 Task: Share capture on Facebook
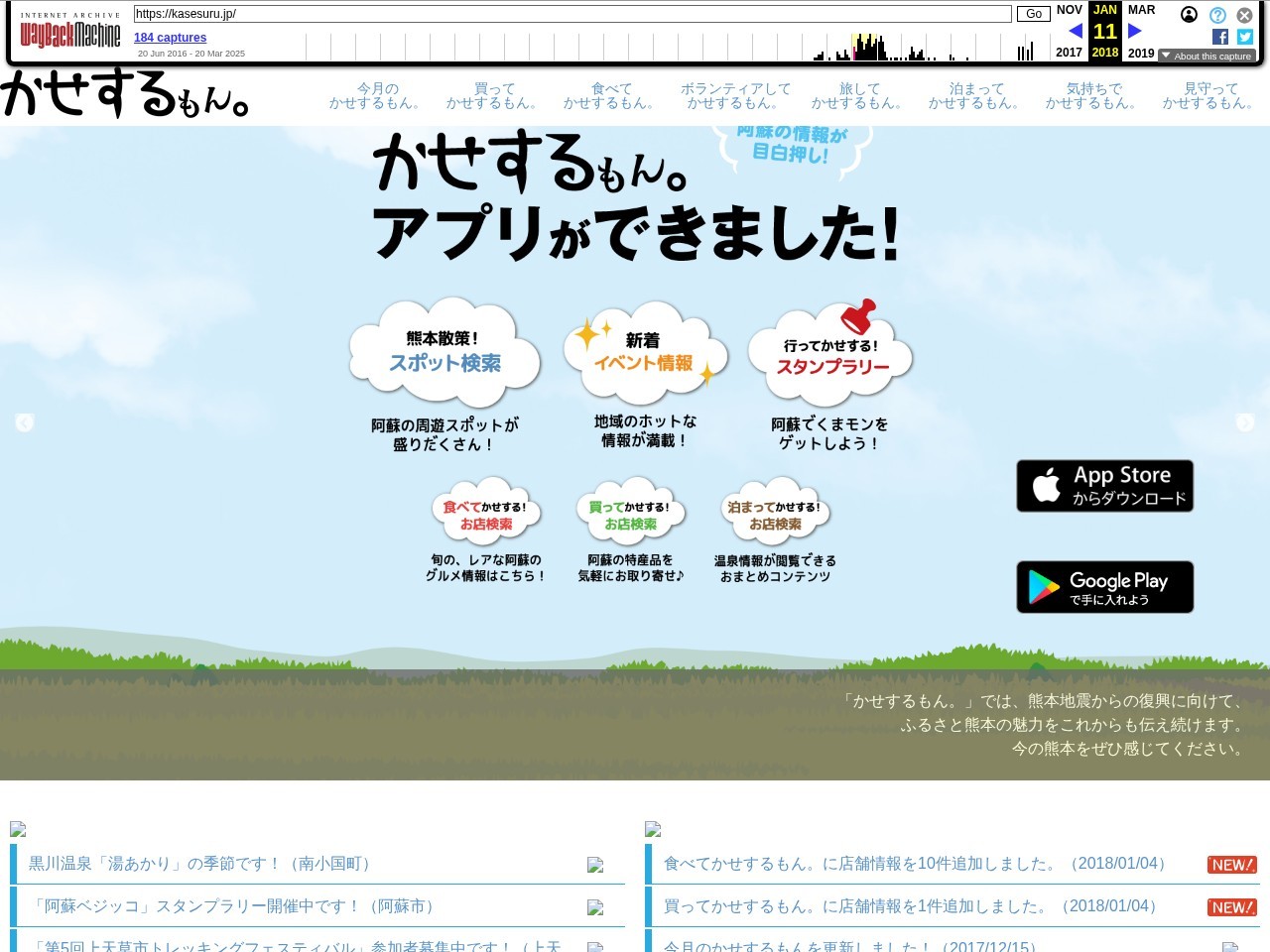1220,37
